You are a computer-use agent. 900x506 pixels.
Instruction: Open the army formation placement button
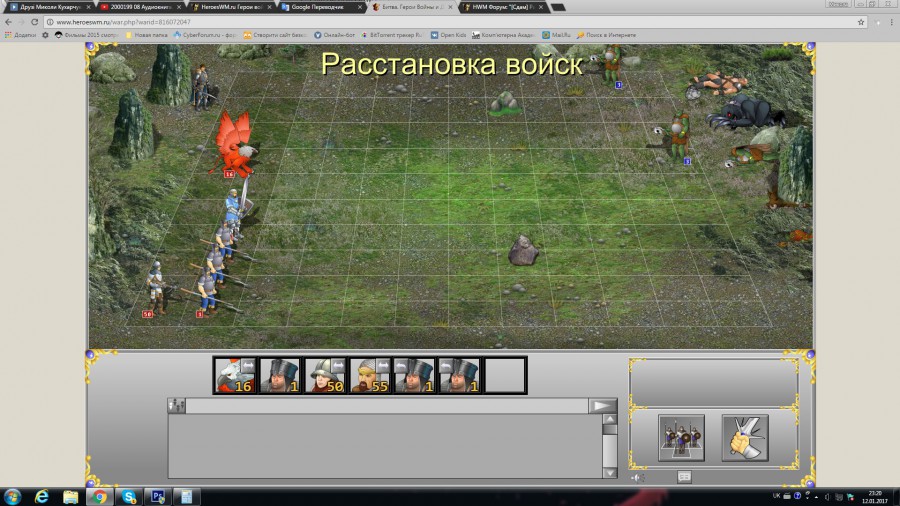click(681, 438)
